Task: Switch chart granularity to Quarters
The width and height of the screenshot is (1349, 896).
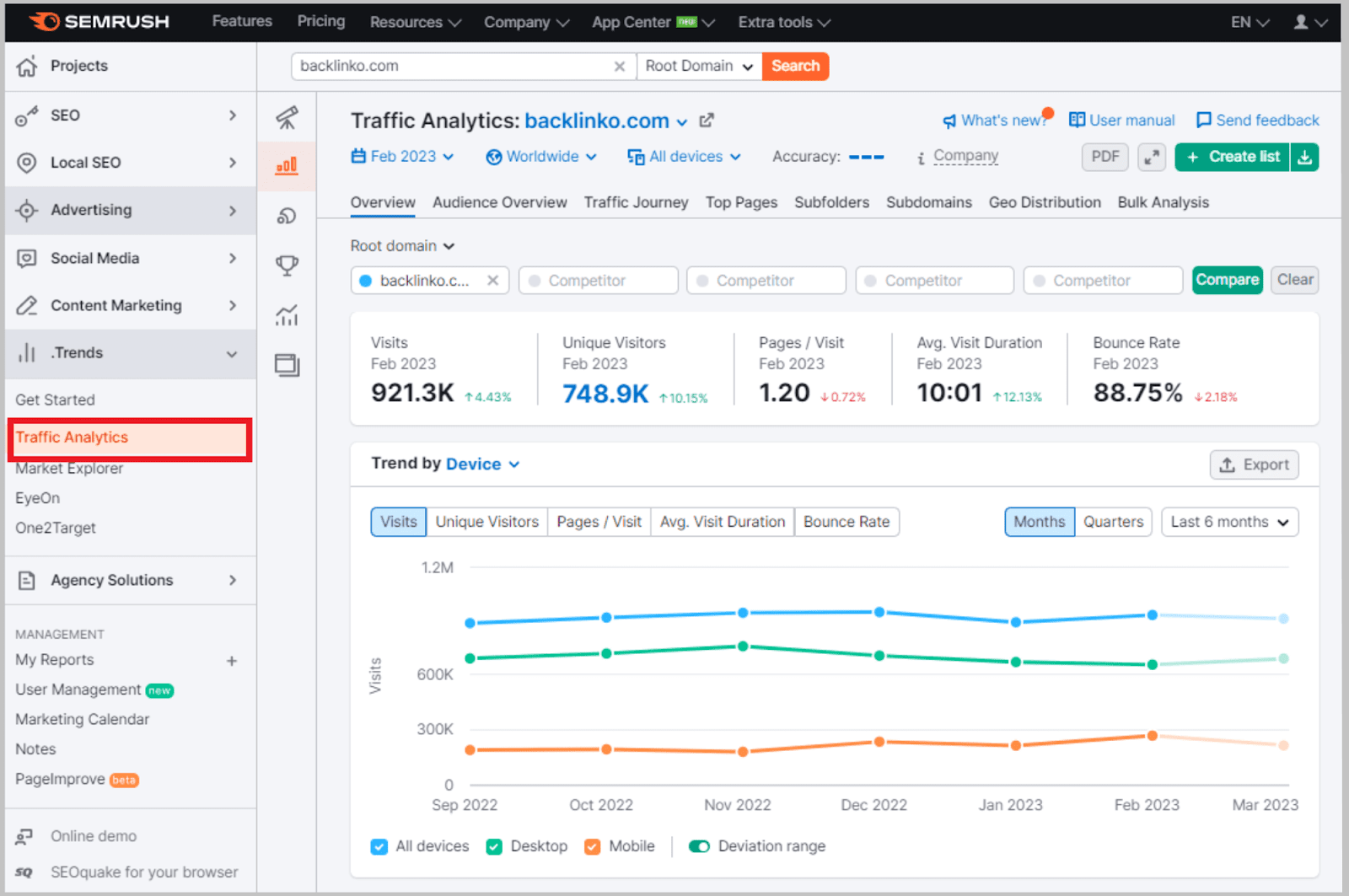Action: point(1113,522)
